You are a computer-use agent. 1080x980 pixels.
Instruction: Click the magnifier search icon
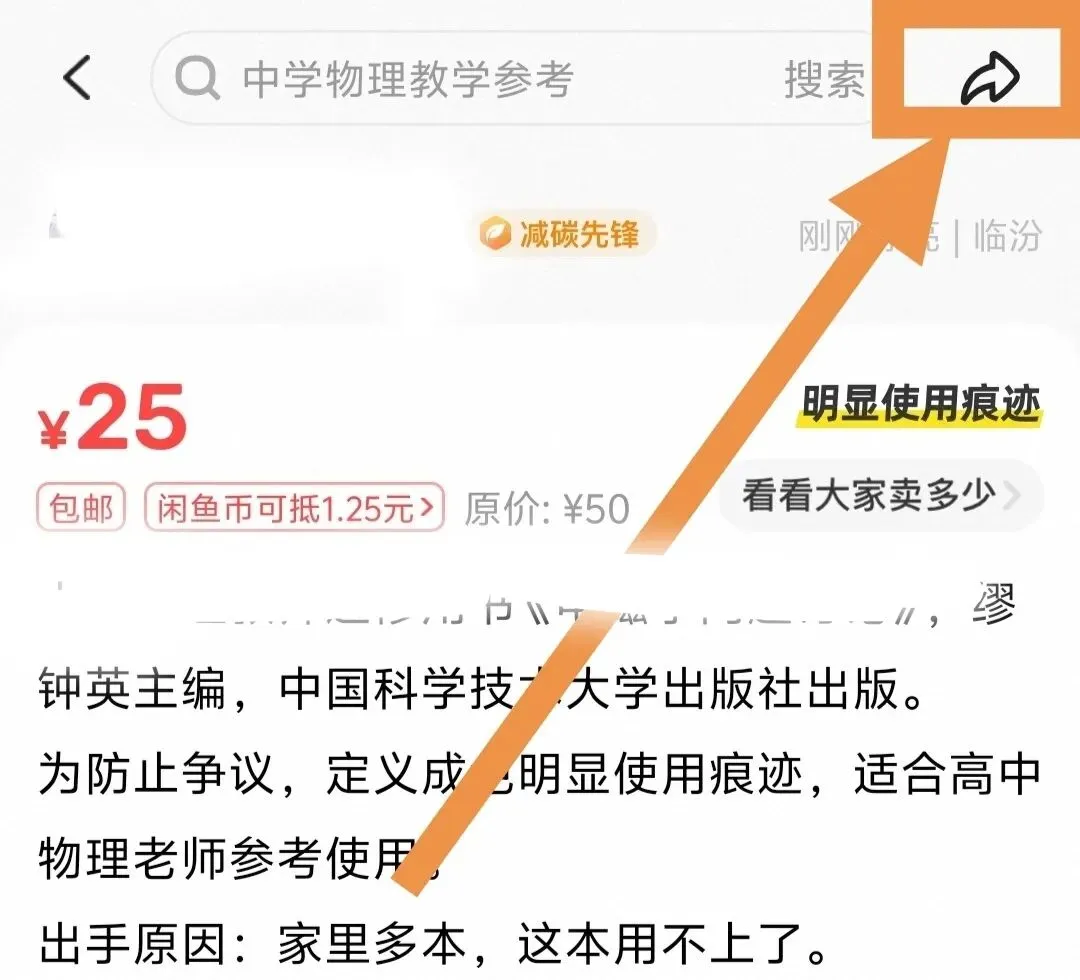pos(197,78)
